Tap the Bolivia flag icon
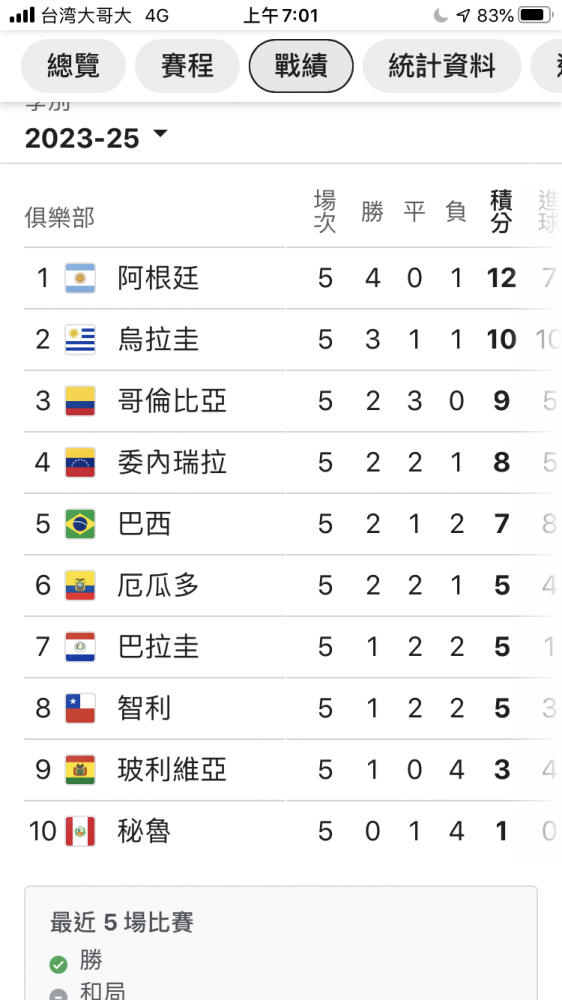This screenshot has width=562, height=1000. pos(80,770)
